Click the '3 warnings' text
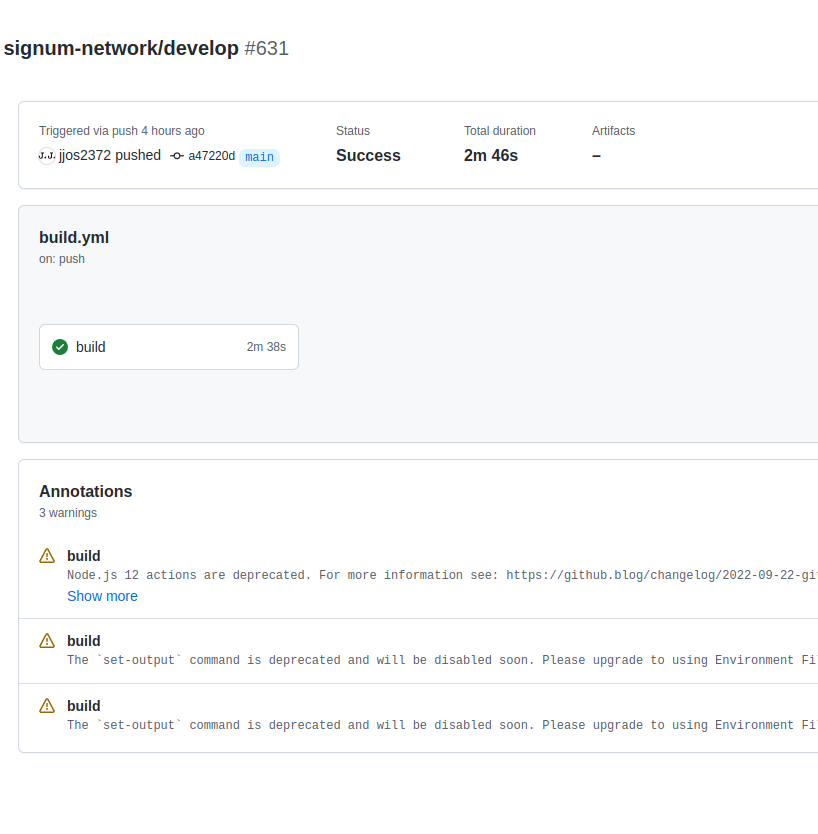Image resolution: width=818 pixels, height=834 pixels. click(68, 513)
